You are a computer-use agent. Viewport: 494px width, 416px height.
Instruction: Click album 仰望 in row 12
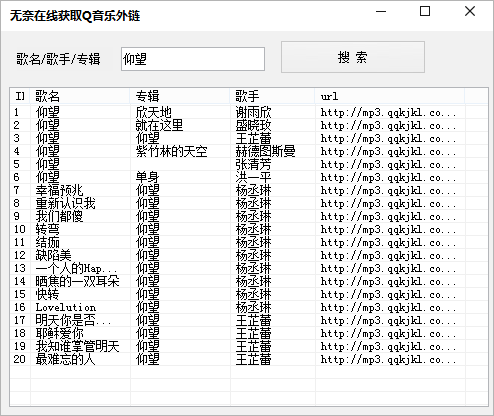coord(147,256)
